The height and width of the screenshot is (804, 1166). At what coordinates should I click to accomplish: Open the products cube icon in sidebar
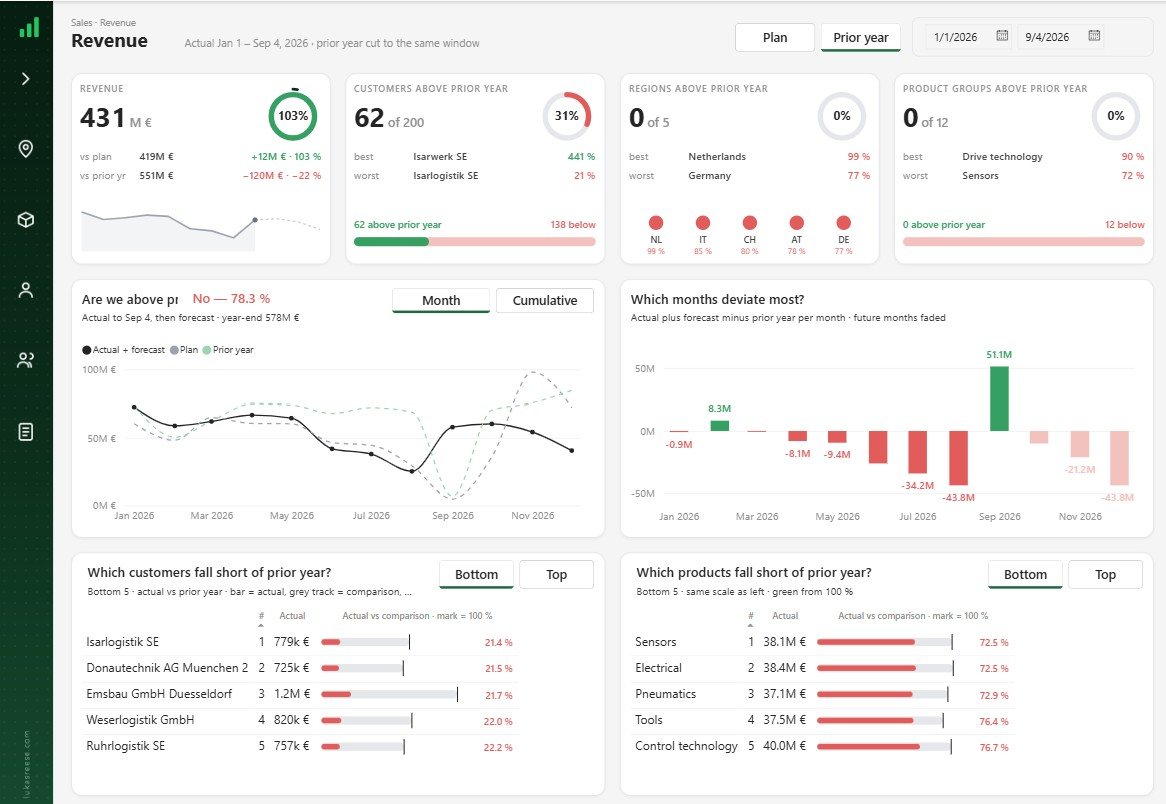26,220
